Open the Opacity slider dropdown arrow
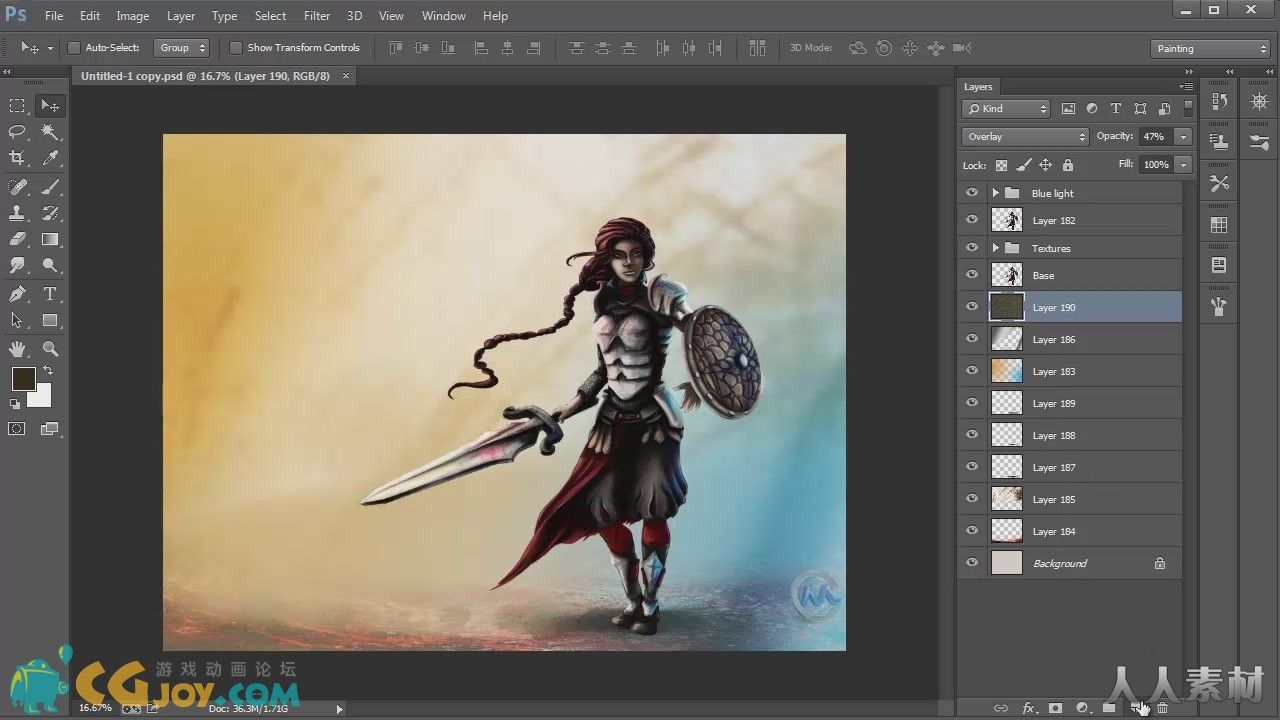Screen dimensions: 1280x720 click(1184, 137)
